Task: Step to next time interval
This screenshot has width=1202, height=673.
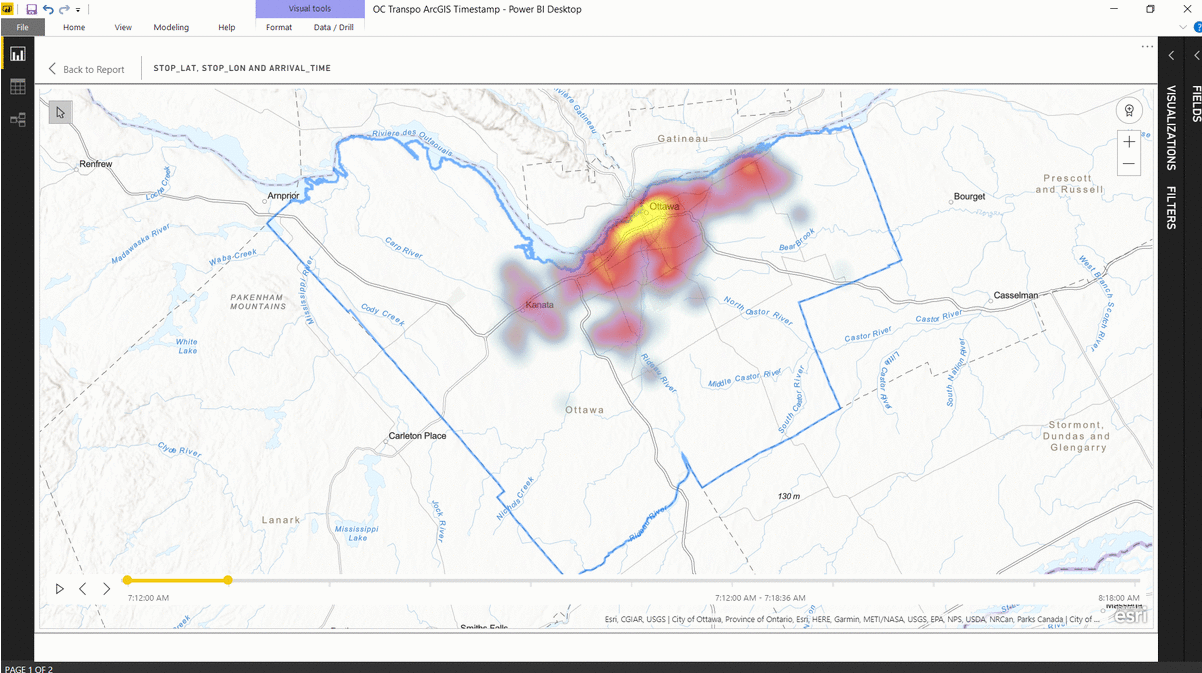Action: (107, 589)
